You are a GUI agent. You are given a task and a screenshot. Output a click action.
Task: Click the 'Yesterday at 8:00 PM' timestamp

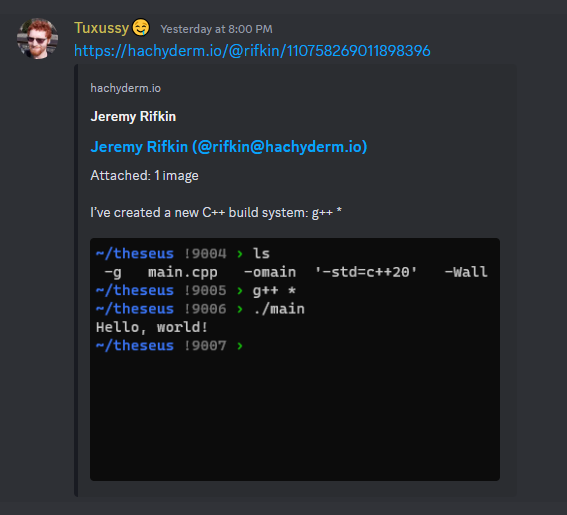pyautogui.click(x=216, y=29)
